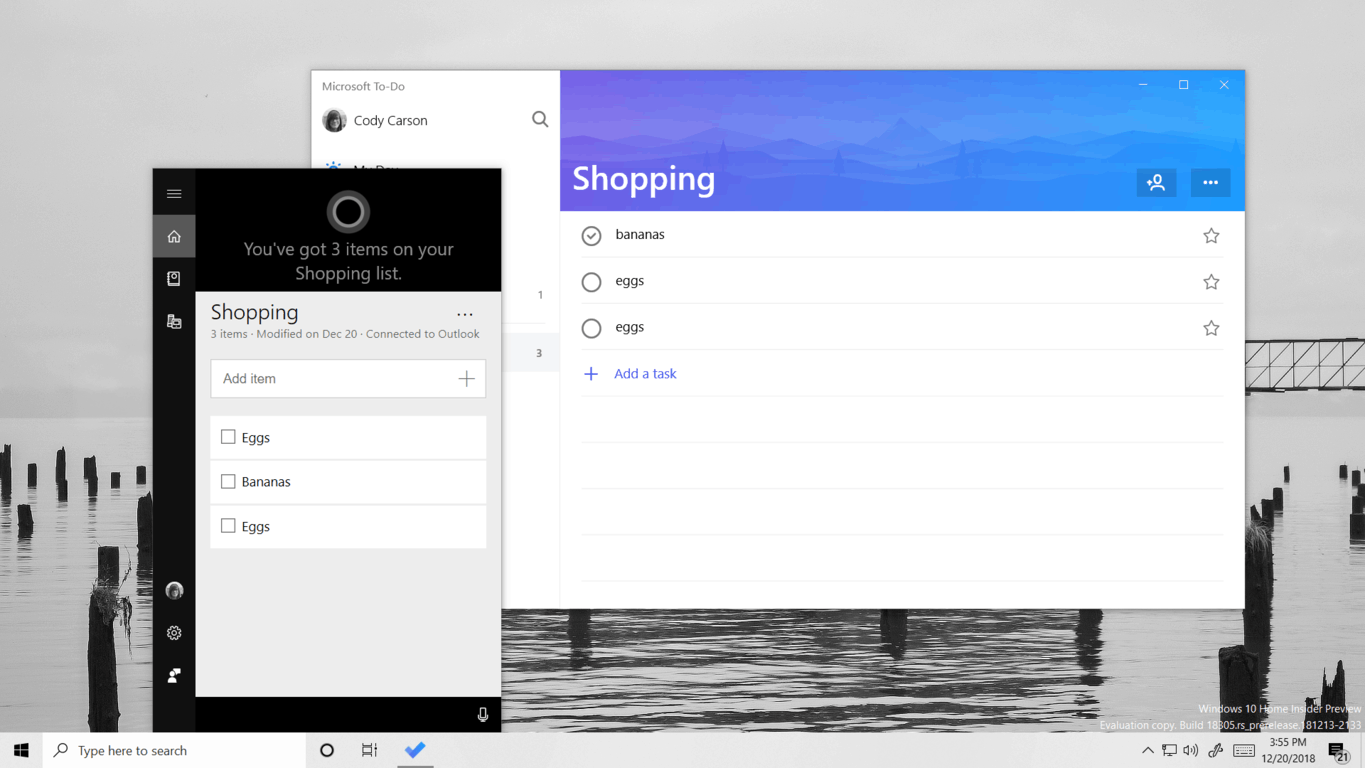Maximize the Microsoft To-Do window
This screenshot has width=1365, height=768.
[x=1183, y=85]
